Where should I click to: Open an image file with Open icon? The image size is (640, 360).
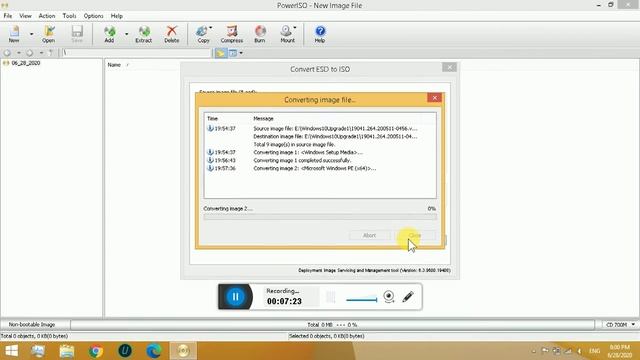pos(48,34)
